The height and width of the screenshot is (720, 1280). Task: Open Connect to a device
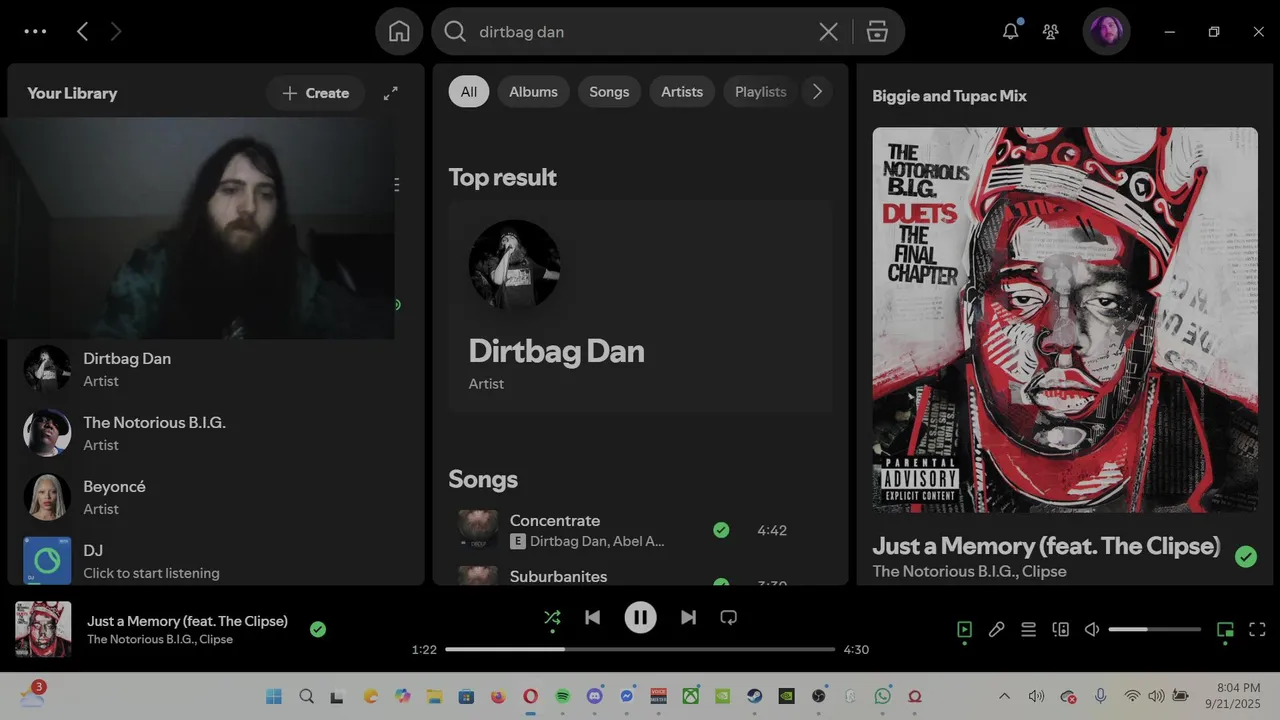[x=1060, y=630]
